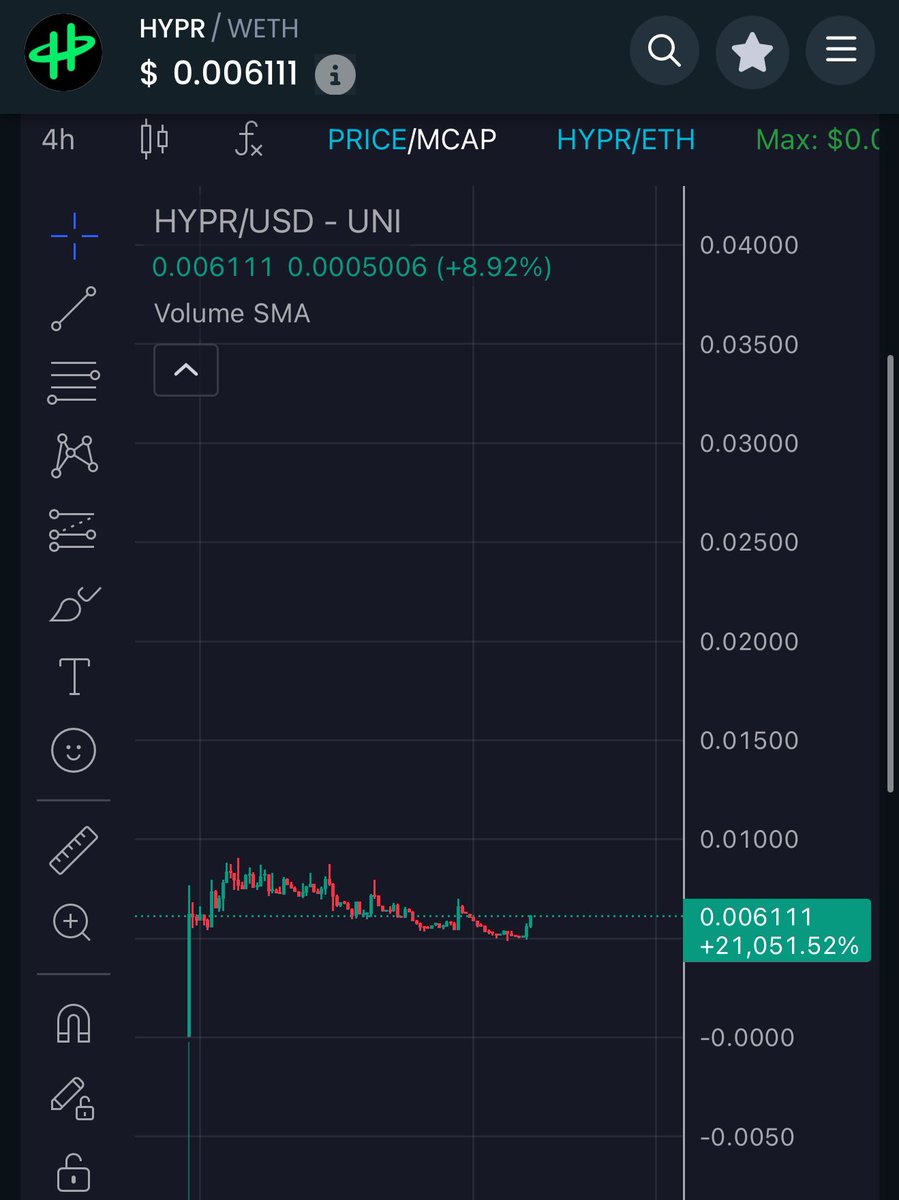Screen dimensions: 899x1200
Task: Select the text annotation tool
Action: pyautogui.click(x=73, y=676)
